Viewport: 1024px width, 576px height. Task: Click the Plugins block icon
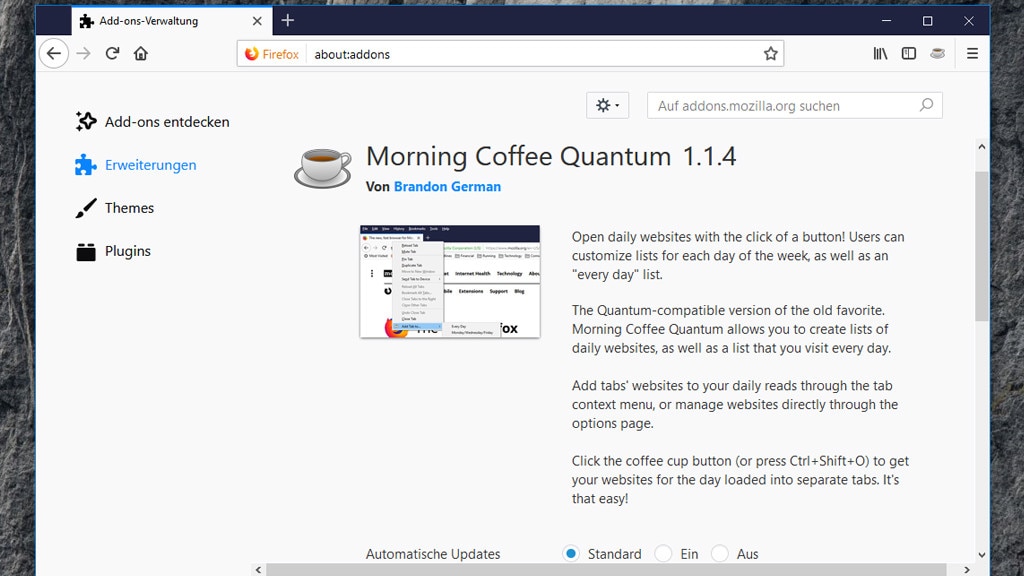click(86, 251)
